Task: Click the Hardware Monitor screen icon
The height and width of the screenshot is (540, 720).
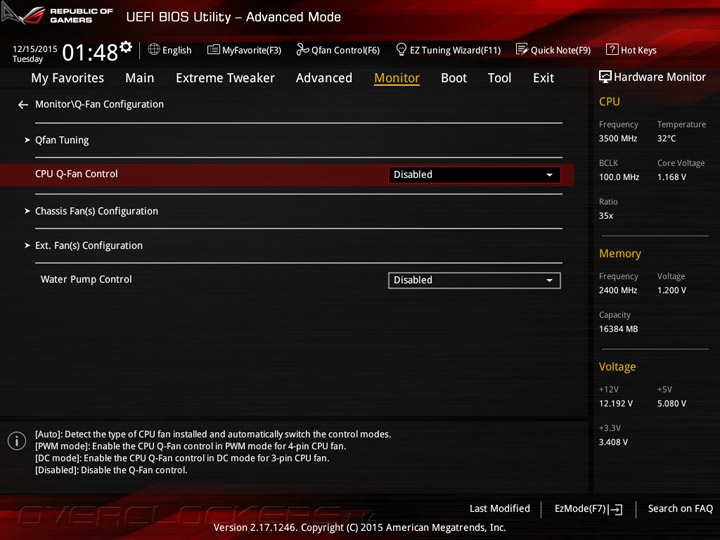Action: [x=605, y=77]
